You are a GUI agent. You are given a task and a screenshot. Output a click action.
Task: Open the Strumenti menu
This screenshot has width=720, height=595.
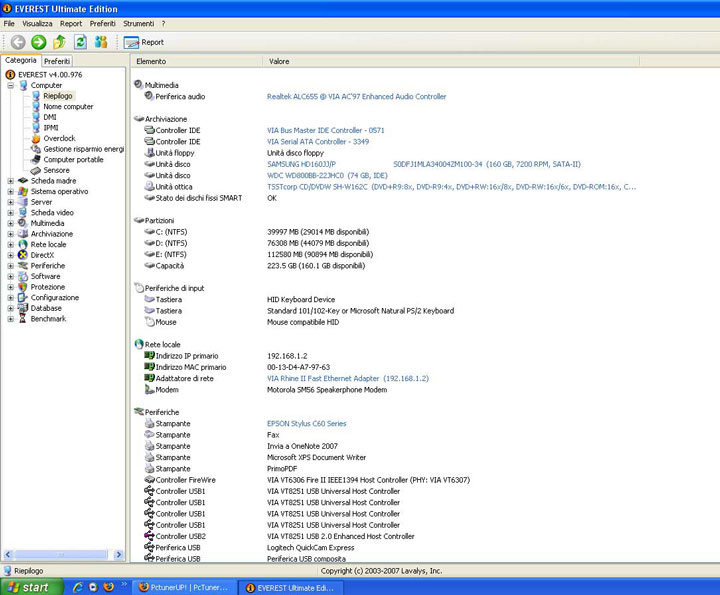(x=138, y=23)
